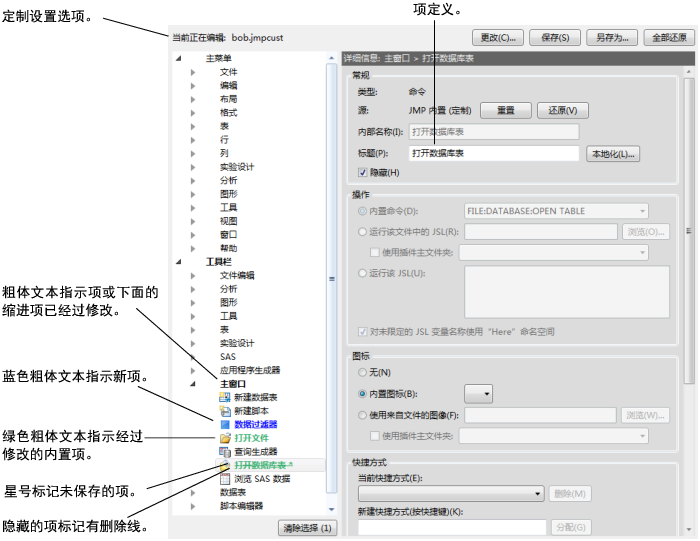The height and width of the screenshot is (541, 700).
Task: Click the 新建数据表 icon in tree
Action: point(225,397)
